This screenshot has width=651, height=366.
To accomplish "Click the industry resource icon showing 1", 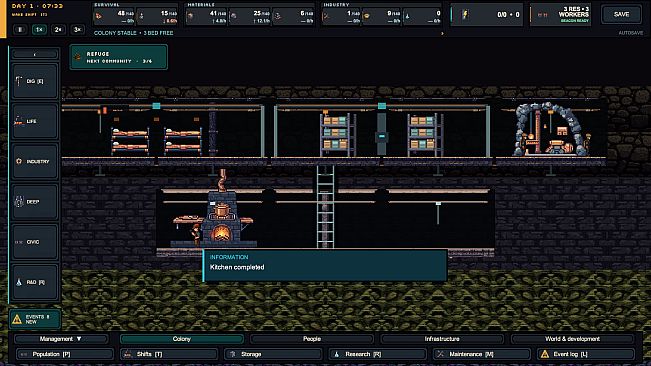I will click(326, 17).
